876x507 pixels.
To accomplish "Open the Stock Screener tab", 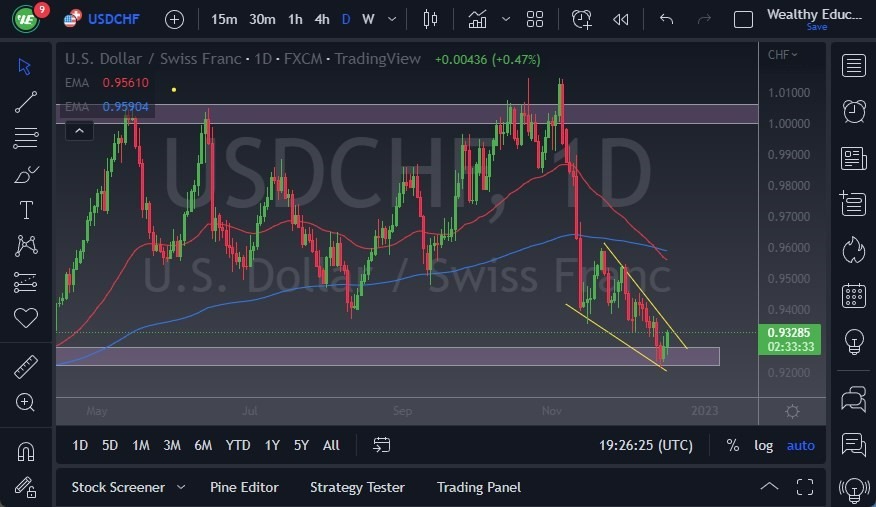I will [118, 487].
